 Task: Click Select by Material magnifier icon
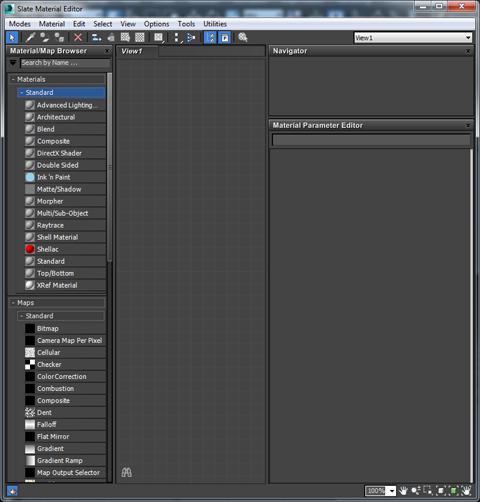243,37
